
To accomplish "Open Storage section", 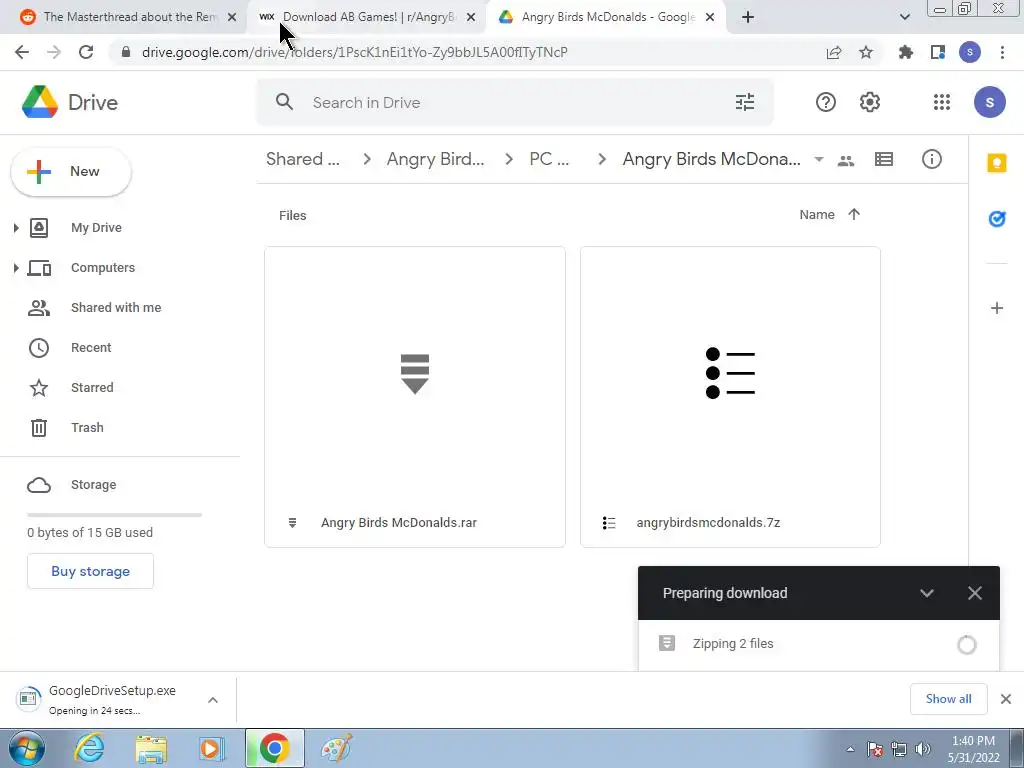I will coord(93,485).
